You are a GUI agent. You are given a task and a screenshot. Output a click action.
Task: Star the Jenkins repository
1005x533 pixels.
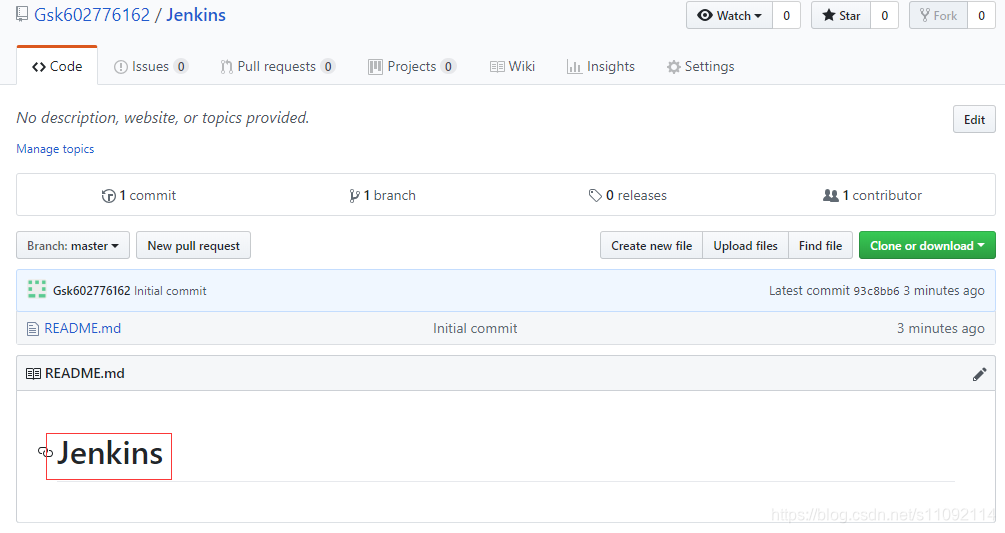[841, 15]
